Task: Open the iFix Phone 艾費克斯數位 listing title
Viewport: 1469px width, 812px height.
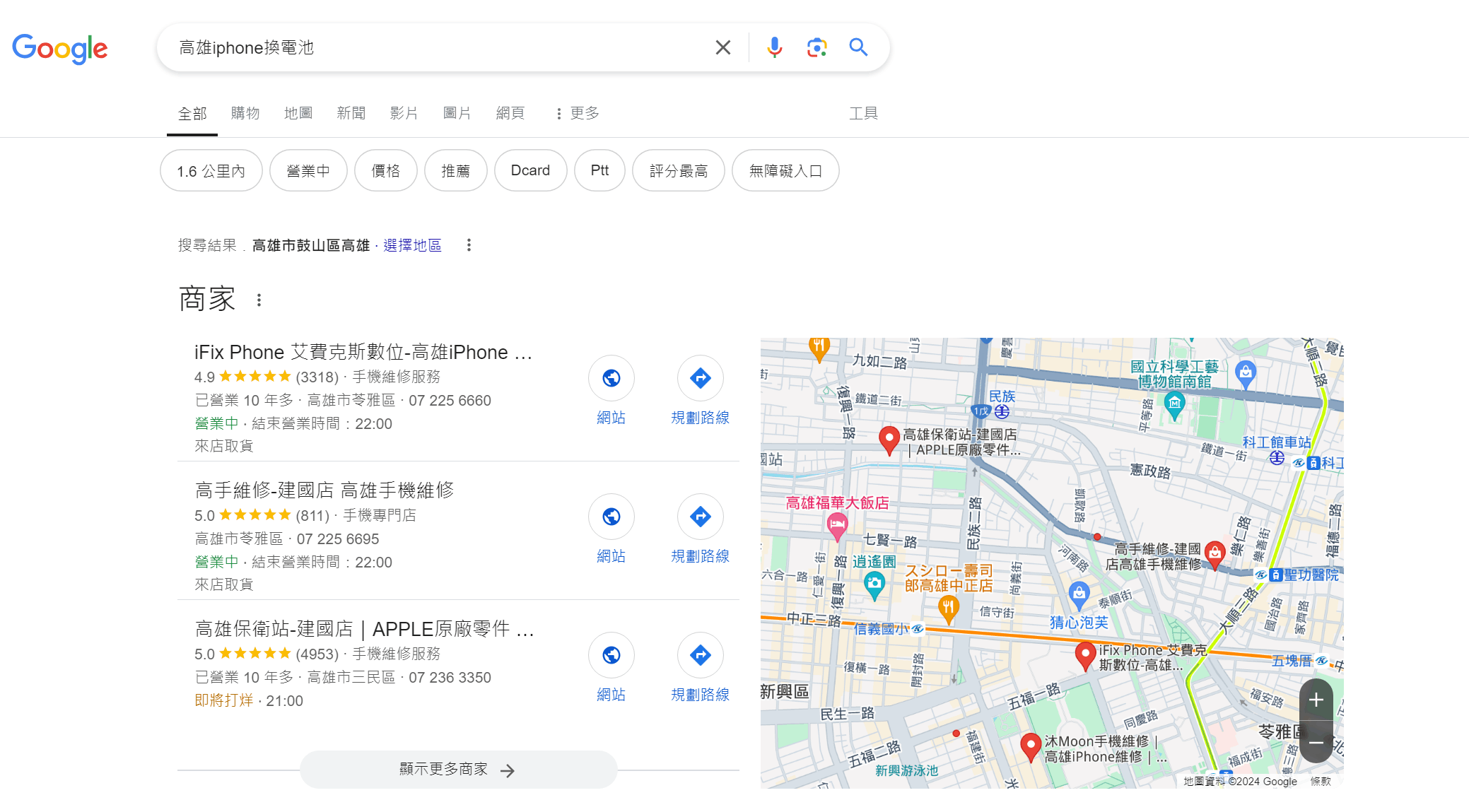Action: pyautogui.click(x=363, y=352)
